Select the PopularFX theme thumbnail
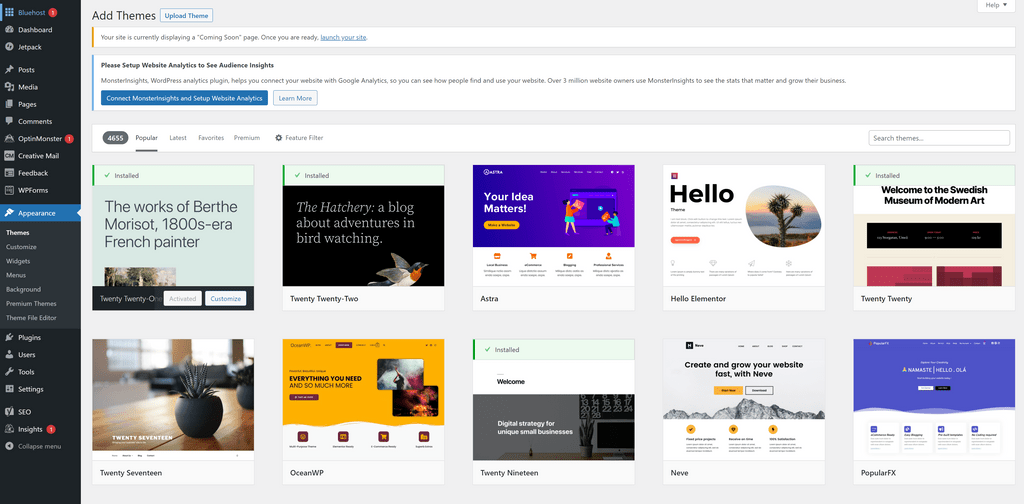 coord(935,400)
